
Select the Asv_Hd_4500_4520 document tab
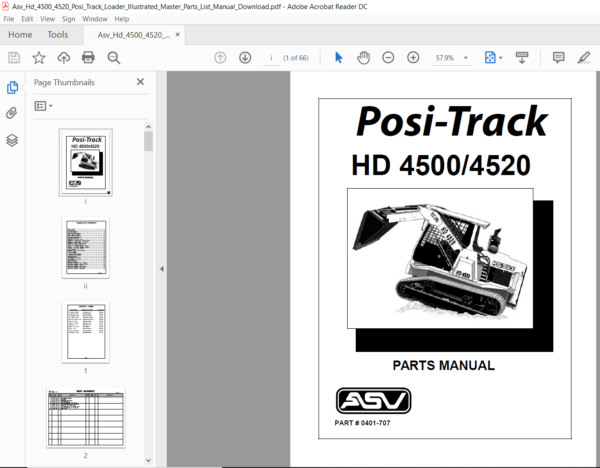[134, 35]
